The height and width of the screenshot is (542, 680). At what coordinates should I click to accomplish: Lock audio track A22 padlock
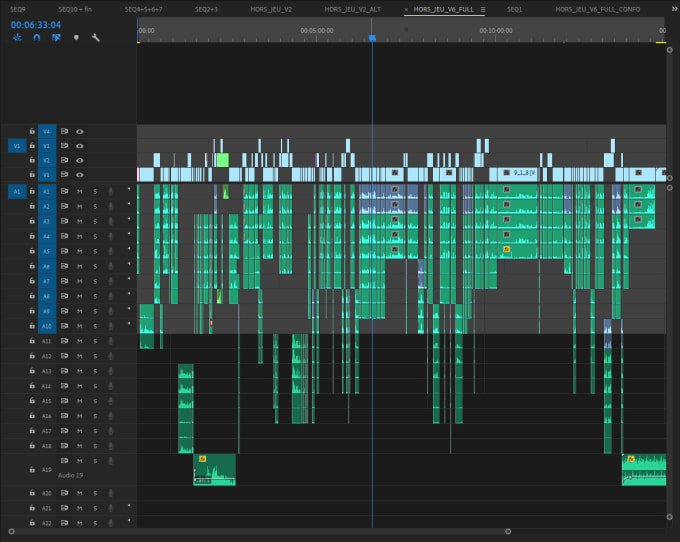pyautogui.click(x=32, y=523)
